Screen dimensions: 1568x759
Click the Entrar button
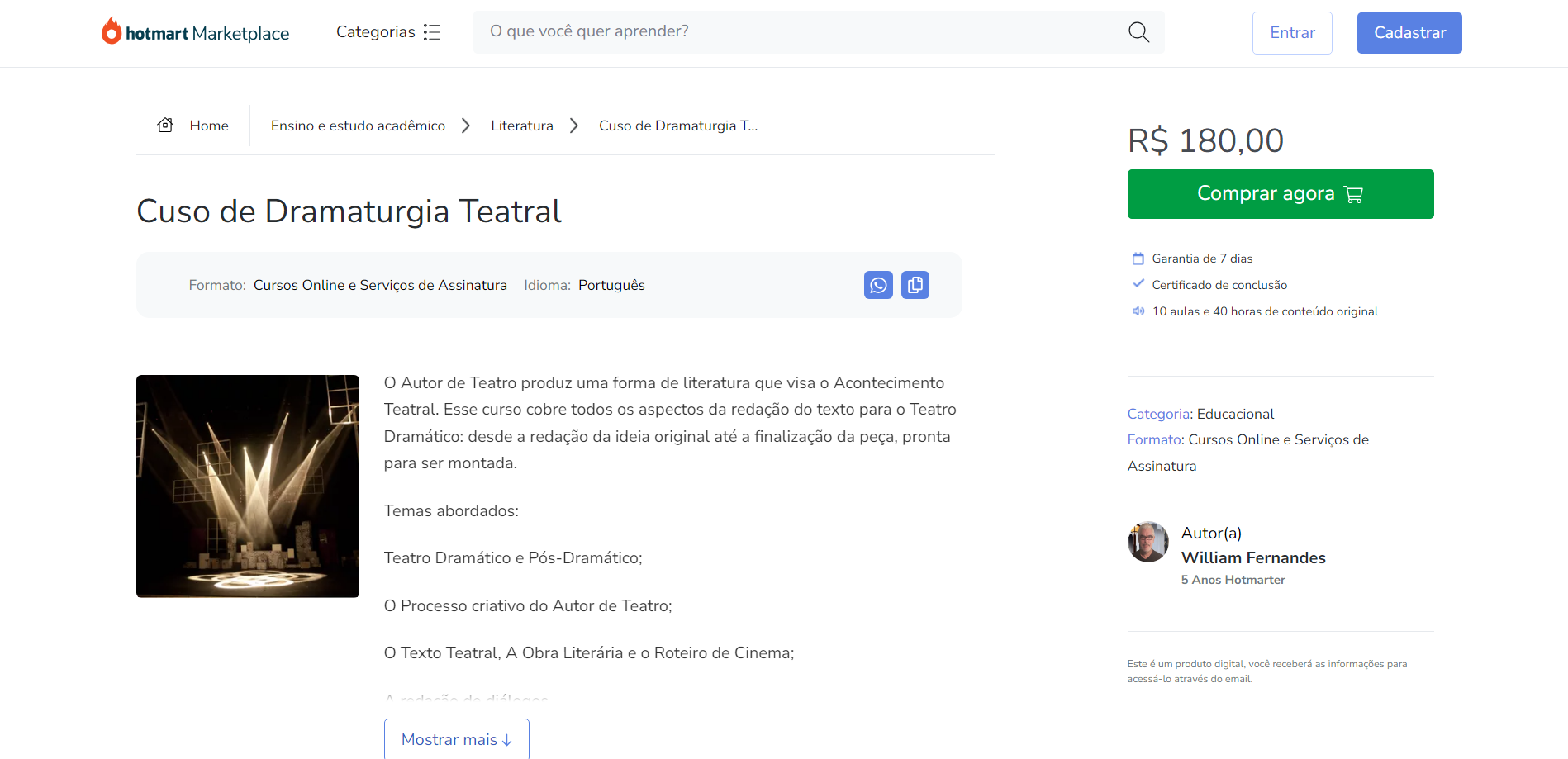(x=1292, y=33)
